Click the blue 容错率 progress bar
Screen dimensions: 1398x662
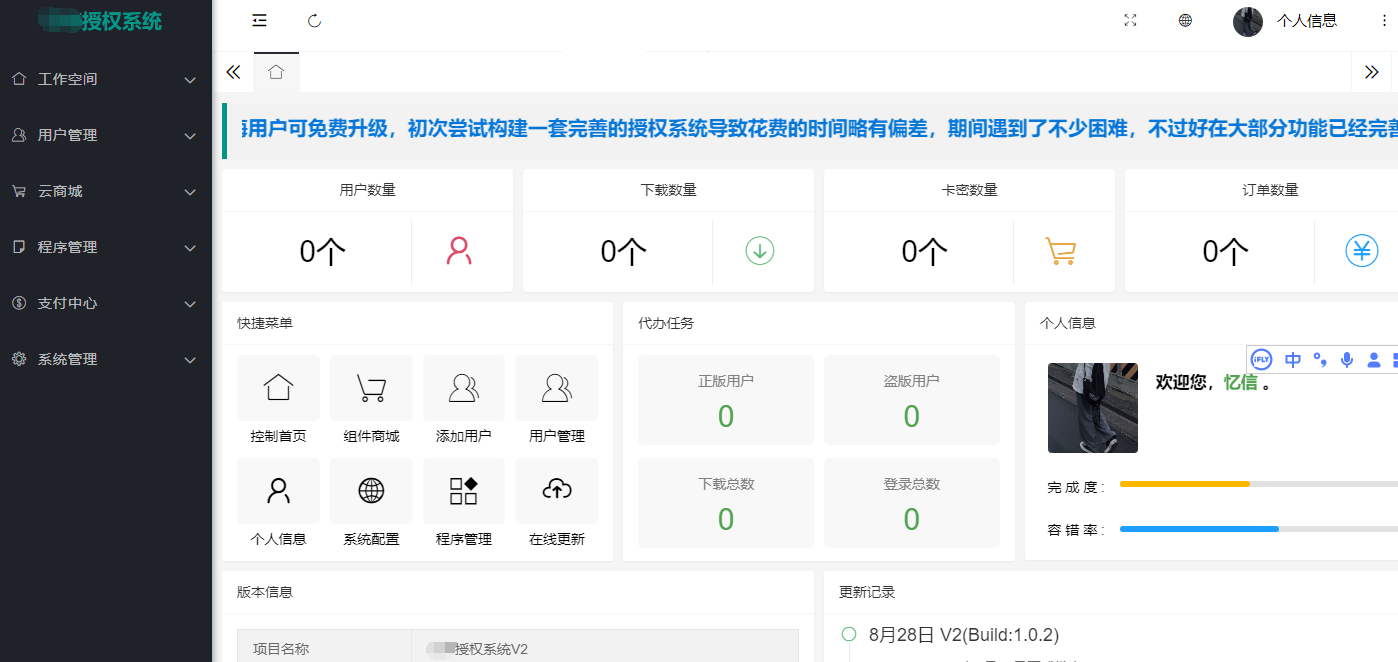[1199, 529]
